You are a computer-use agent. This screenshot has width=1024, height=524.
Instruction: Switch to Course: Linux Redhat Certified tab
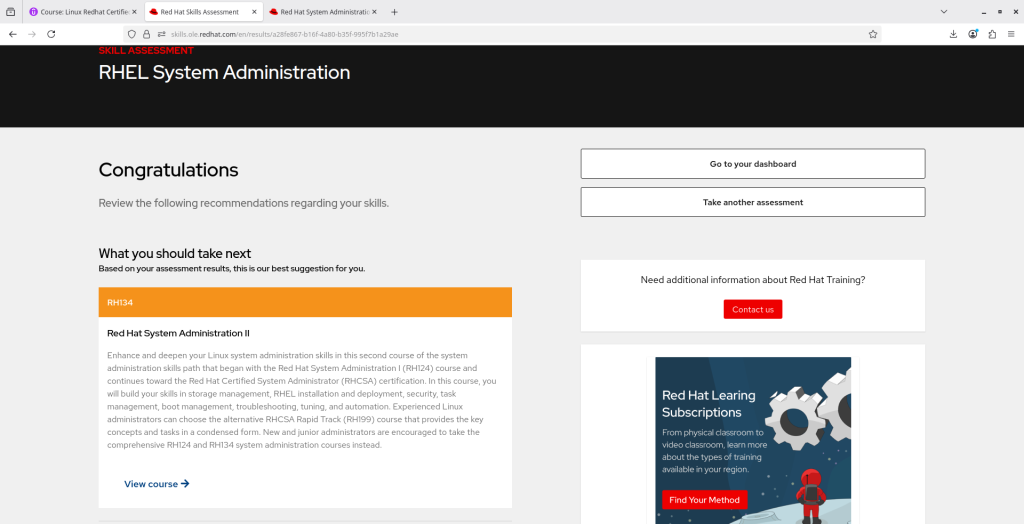pos(85,12)
